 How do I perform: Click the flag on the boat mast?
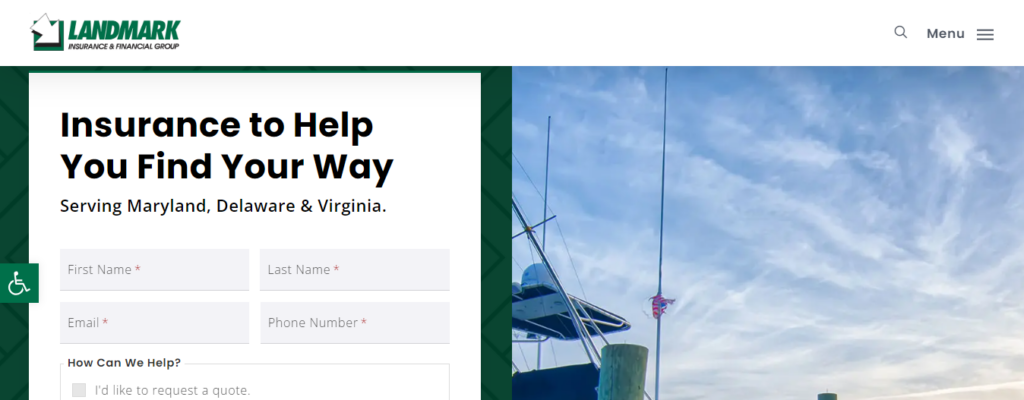point(660,305)
